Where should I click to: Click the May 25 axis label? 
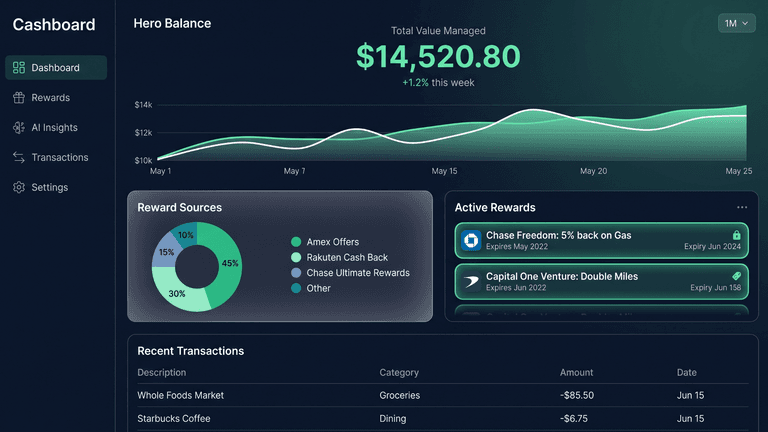[x=739, y=171]
